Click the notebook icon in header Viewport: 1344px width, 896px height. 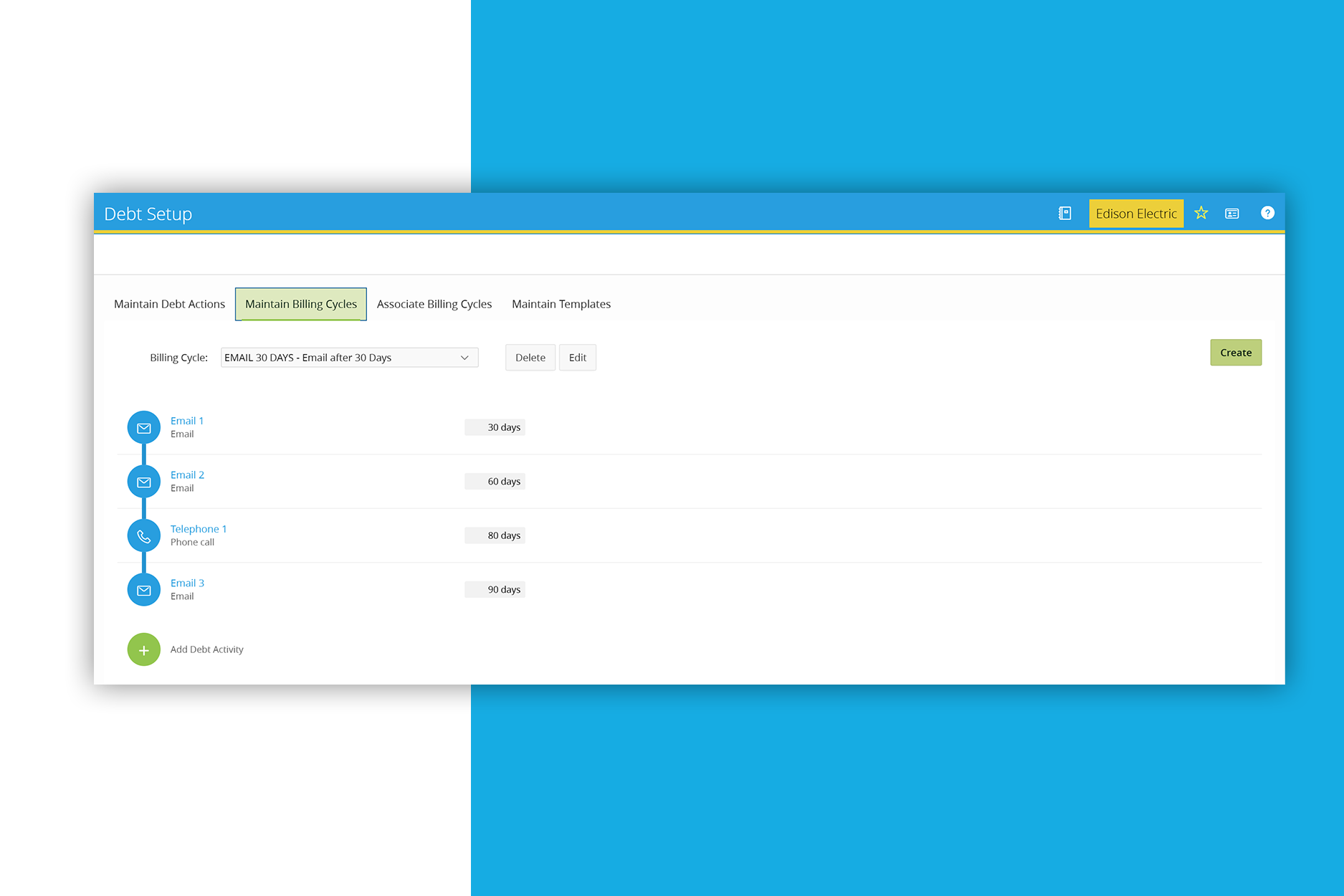(x=1064, y=214)
